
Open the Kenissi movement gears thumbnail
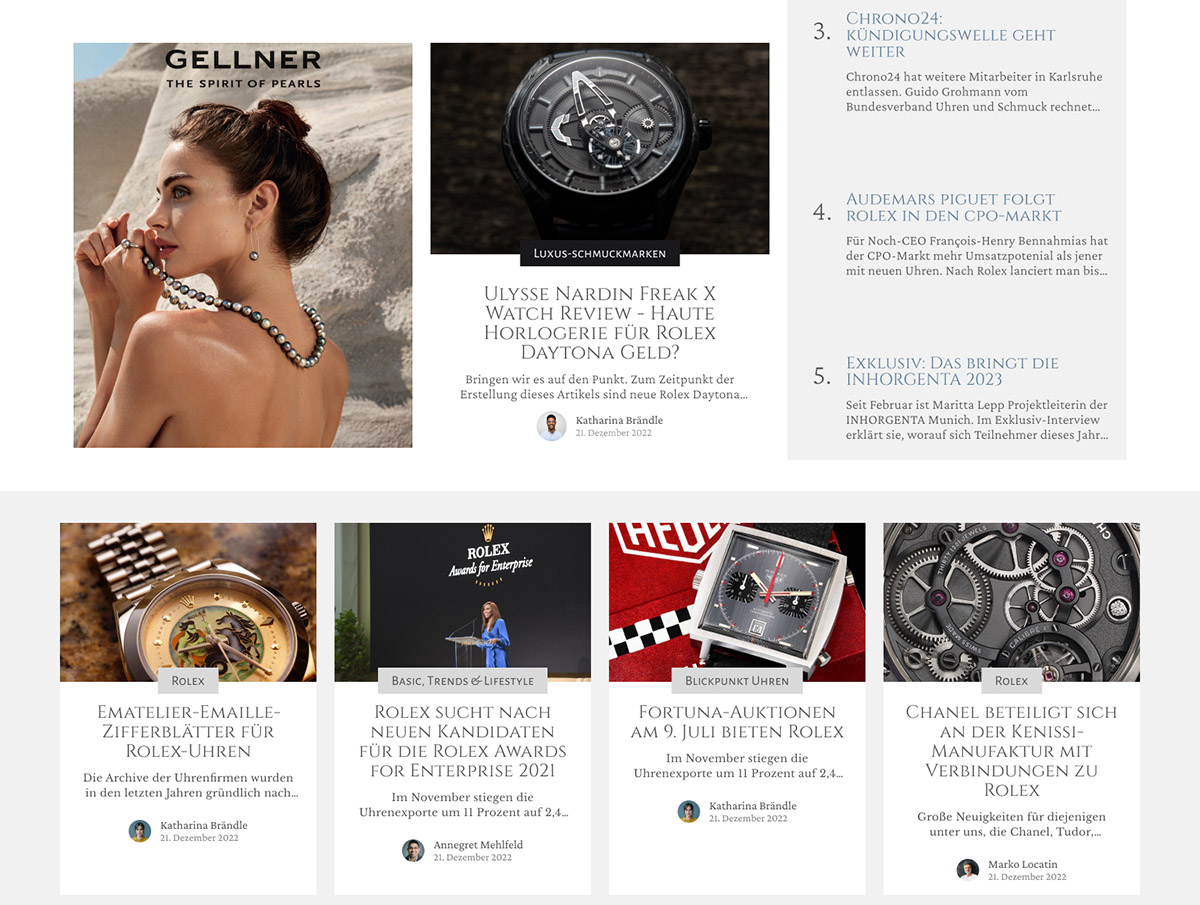[1011, 602]
